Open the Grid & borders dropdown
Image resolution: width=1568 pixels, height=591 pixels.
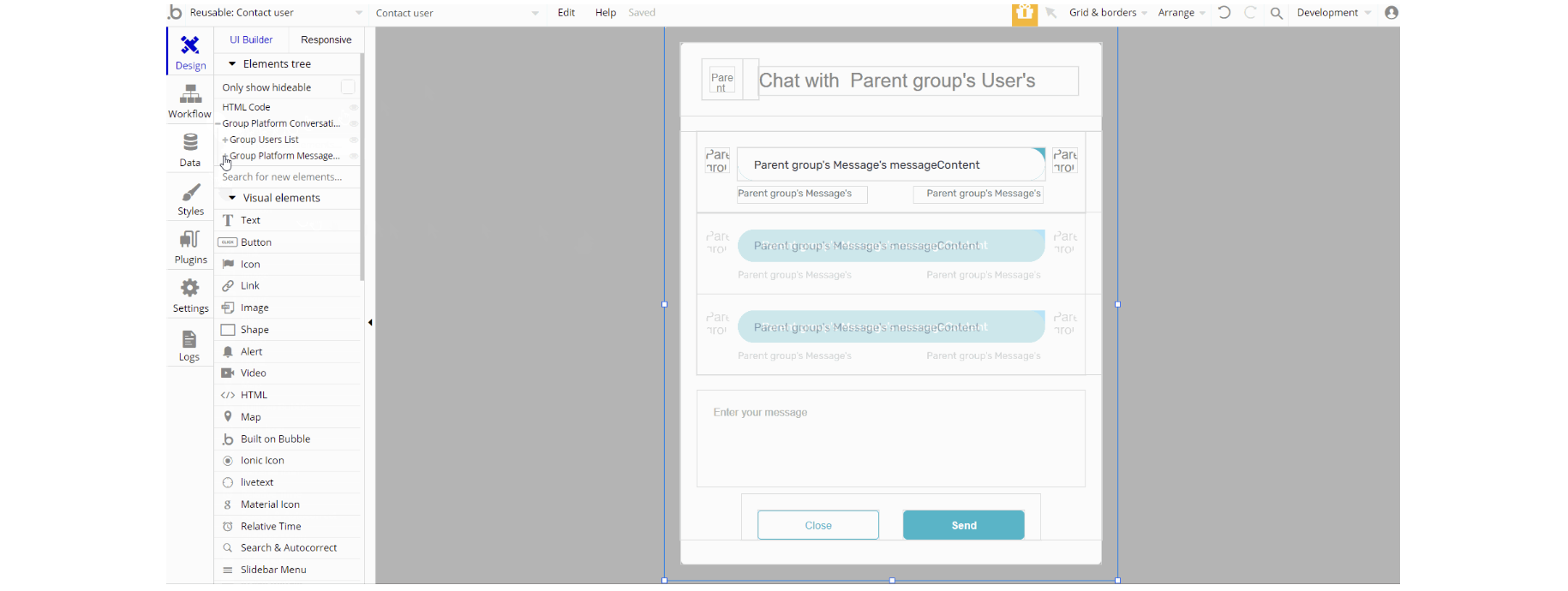pyautogui.click(x=1107, y=13)
